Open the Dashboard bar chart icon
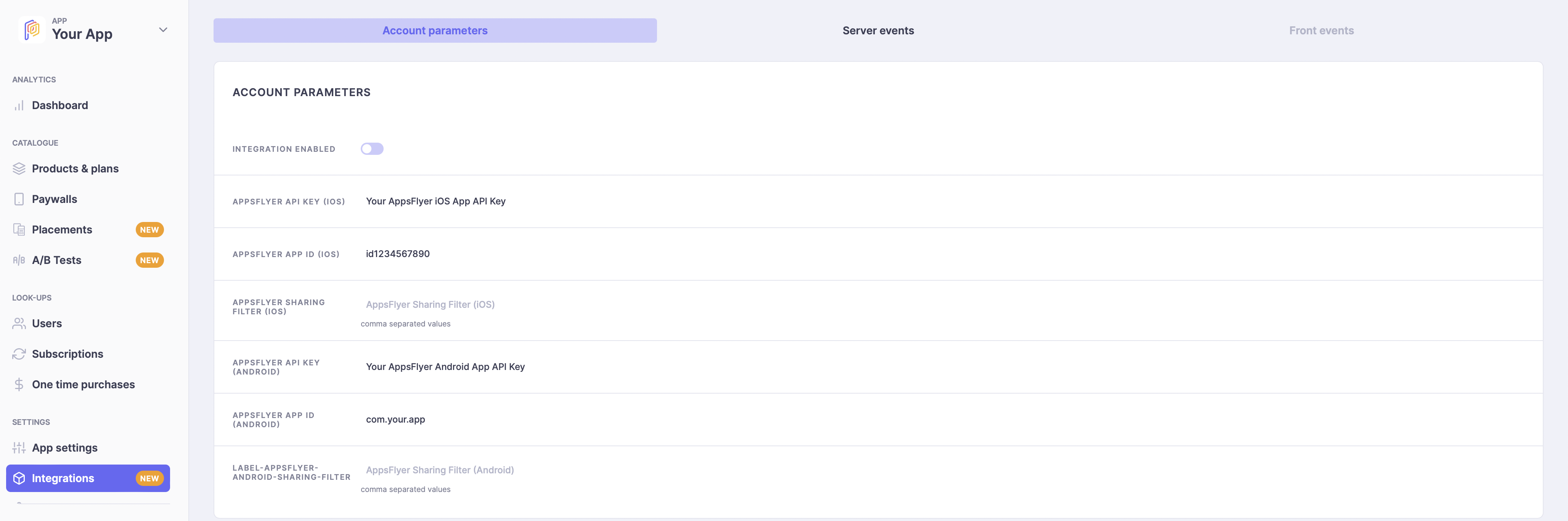Image resolution: width=1568 pixels, height=521 pixels. (x=19, y=105)
